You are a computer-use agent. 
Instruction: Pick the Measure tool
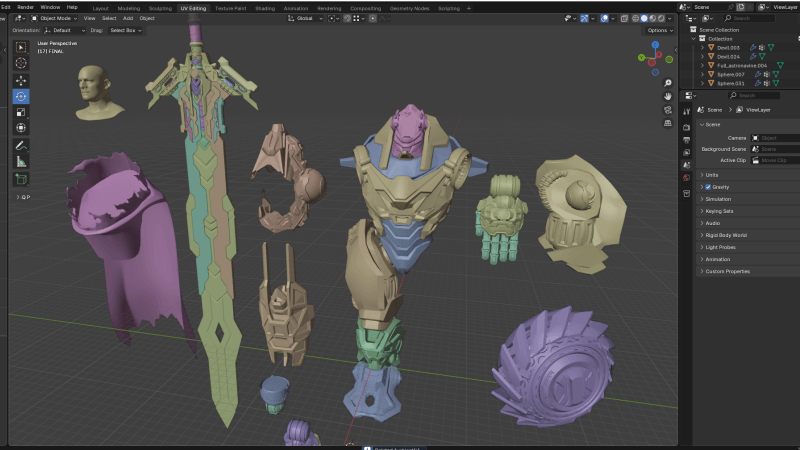tap(21, 161)
